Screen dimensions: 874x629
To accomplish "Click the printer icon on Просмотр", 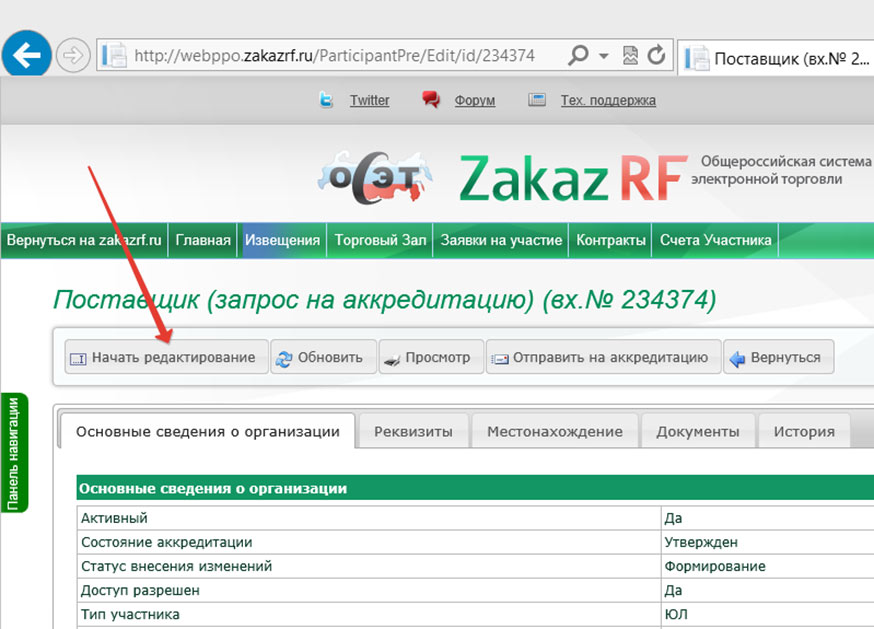I will click(392, 361).
